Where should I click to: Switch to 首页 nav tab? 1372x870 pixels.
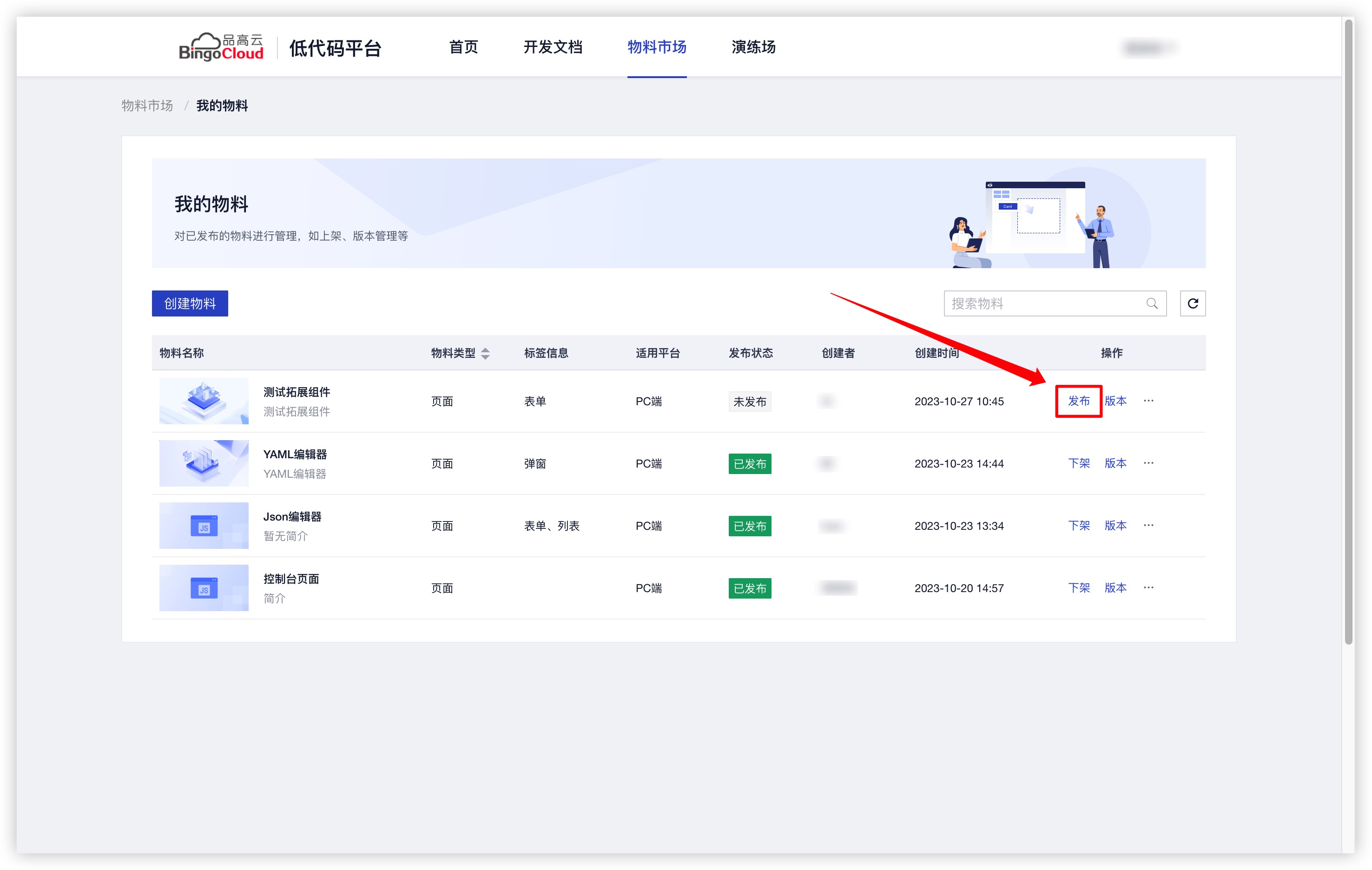[x=463, y=47]
